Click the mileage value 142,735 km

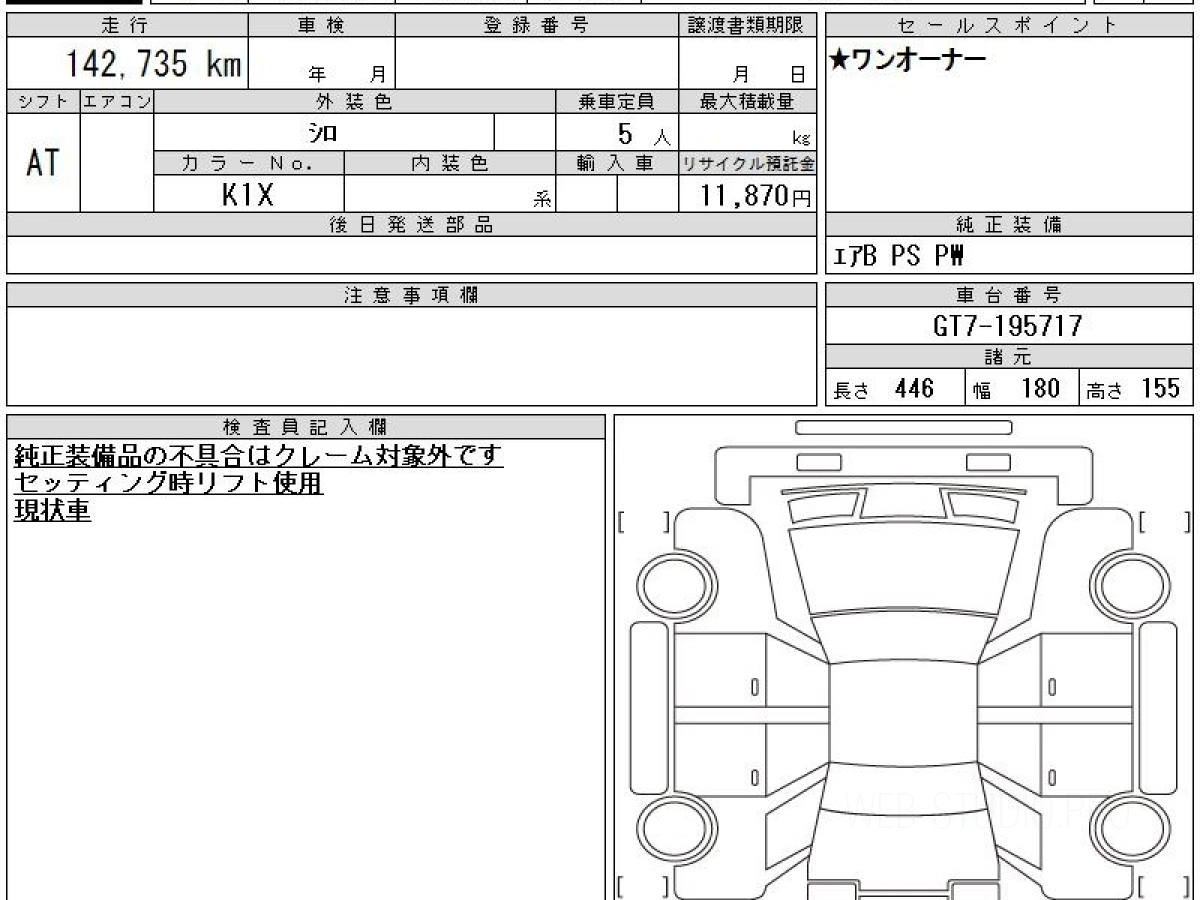154,65
